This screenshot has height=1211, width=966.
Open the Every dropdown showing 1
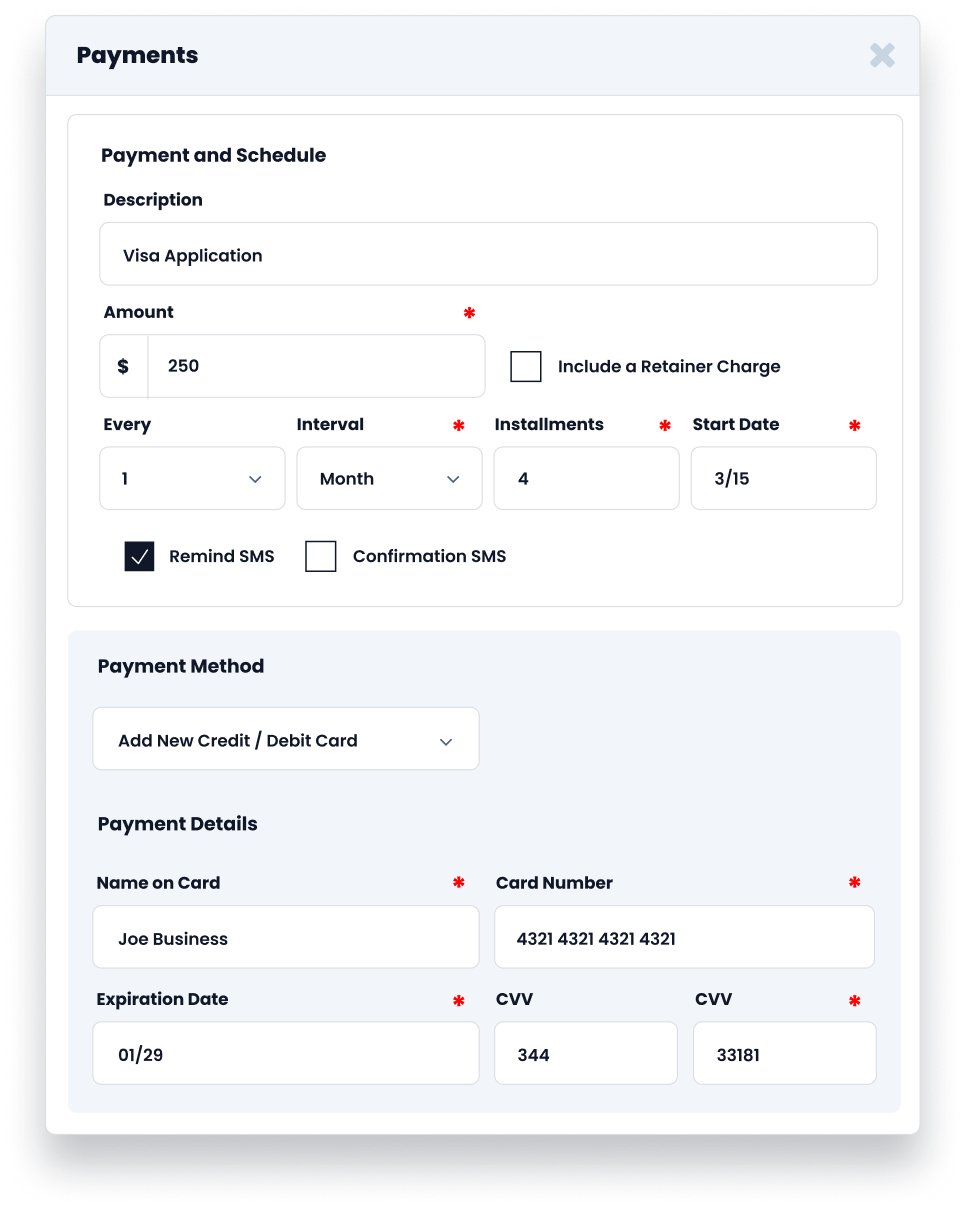click(192, 479)
